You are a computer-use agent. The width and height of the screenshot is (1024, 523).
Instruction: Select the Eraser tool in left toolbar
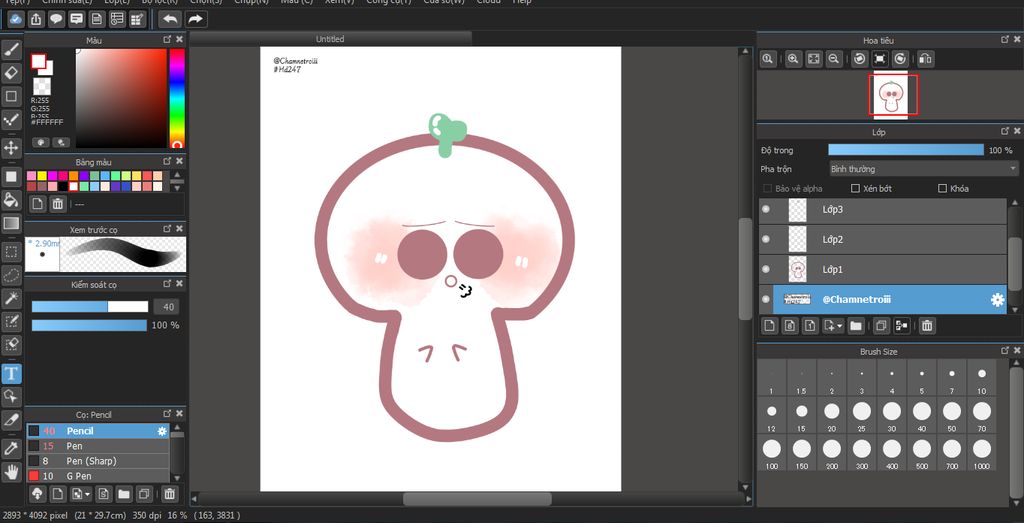click(x=12, y=73)
